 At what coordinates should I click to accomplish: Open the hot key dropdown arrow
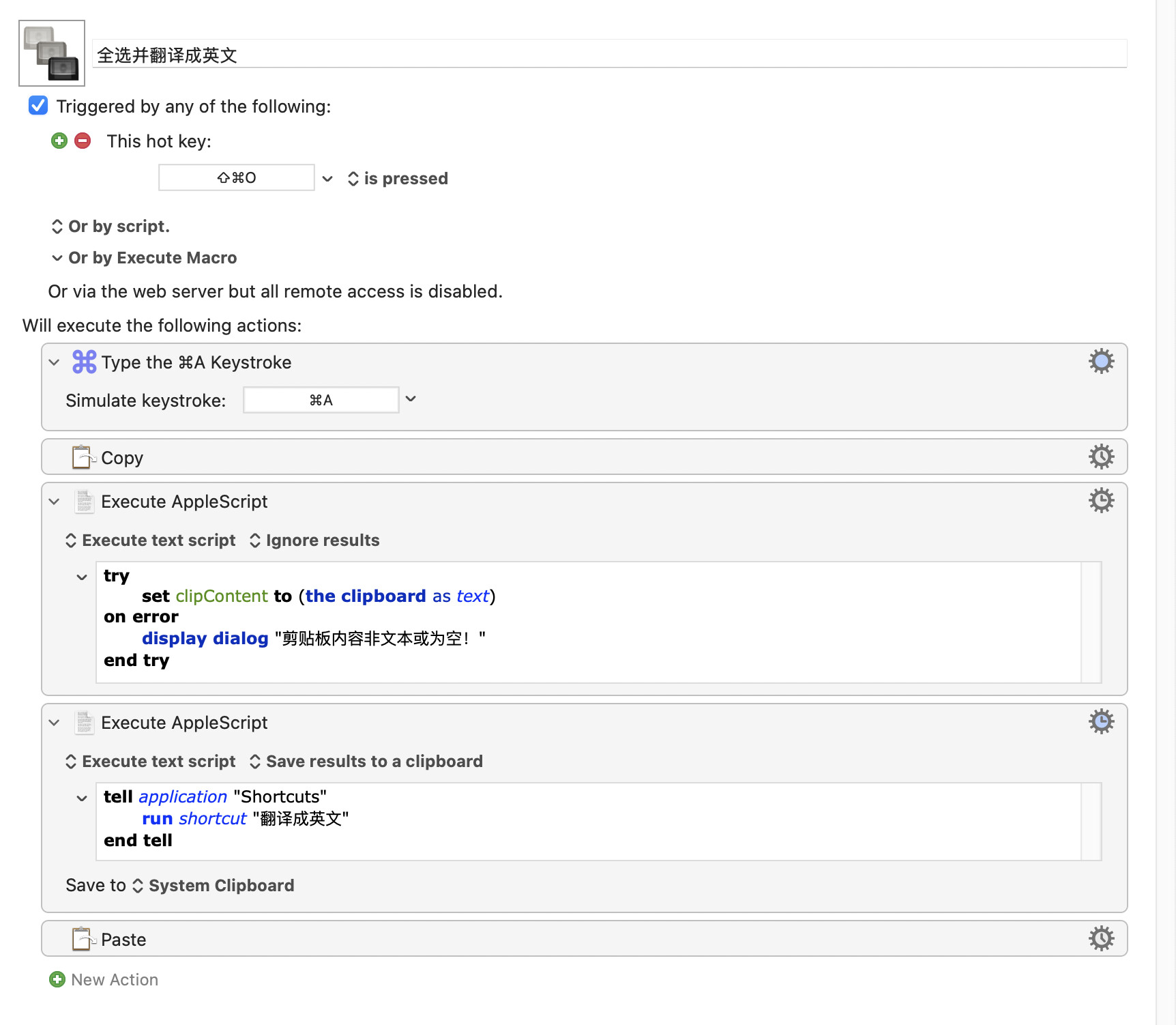pos(327,179)
